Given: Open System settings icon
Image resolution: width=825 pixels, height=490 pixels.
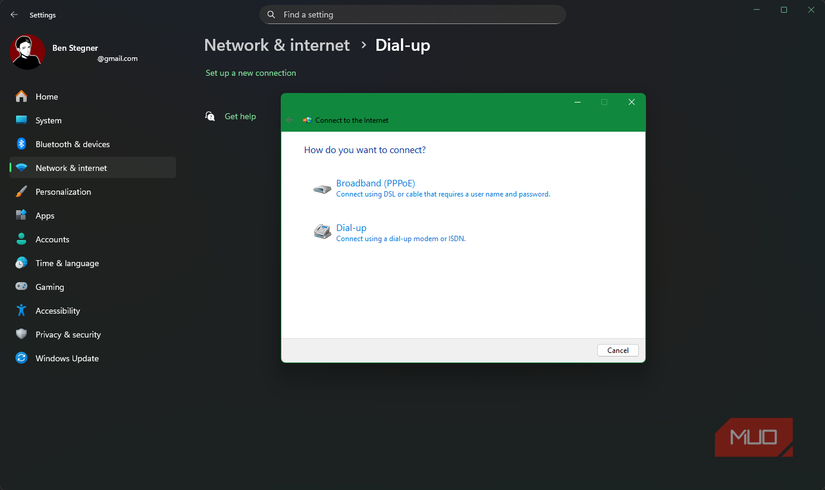Looking at the screenshot, I should pos(21,121).
